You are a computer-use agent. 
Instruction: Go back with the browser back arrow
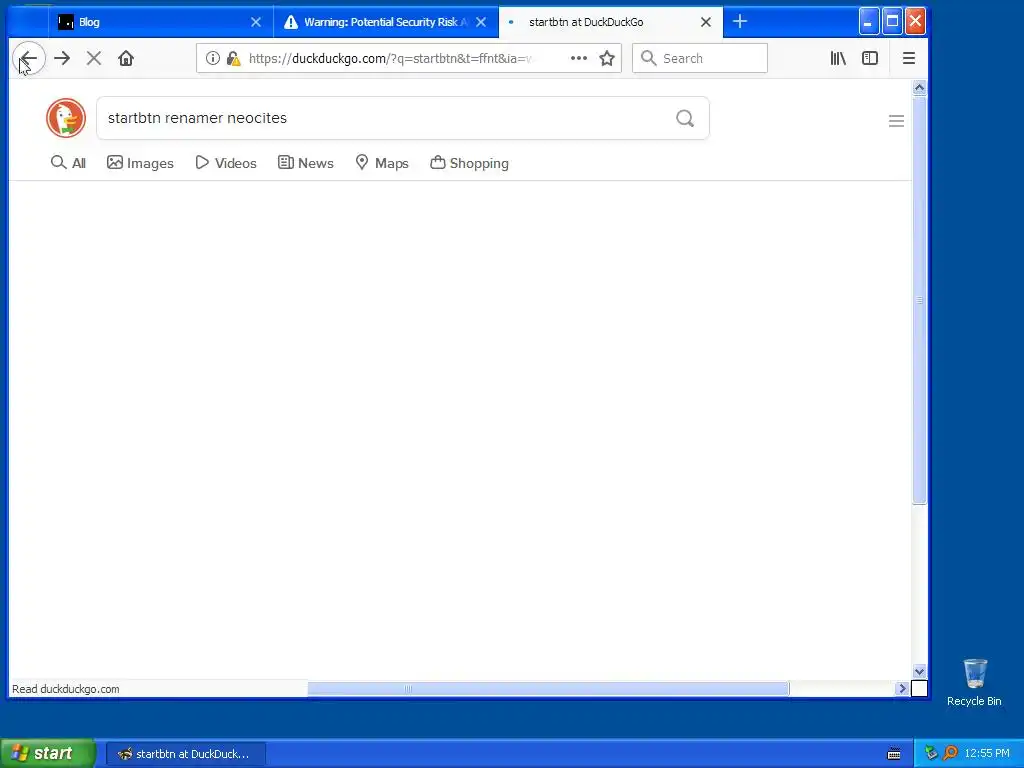click(29, 58)
